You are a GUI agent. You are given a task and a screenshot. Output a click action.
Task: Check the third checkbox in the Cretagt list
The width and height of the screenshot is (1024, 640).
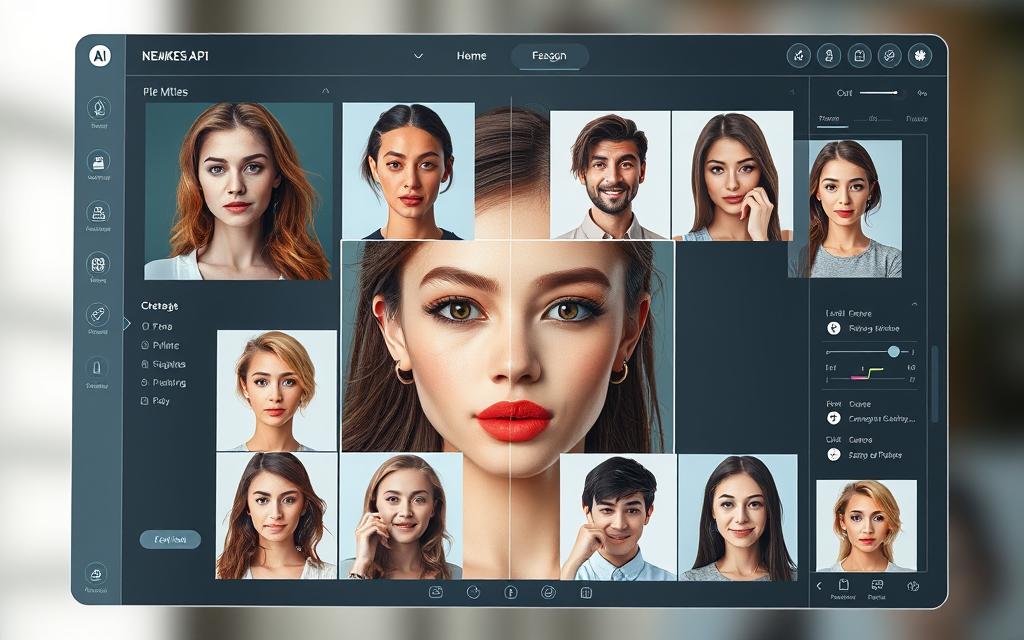coord(145,365)
